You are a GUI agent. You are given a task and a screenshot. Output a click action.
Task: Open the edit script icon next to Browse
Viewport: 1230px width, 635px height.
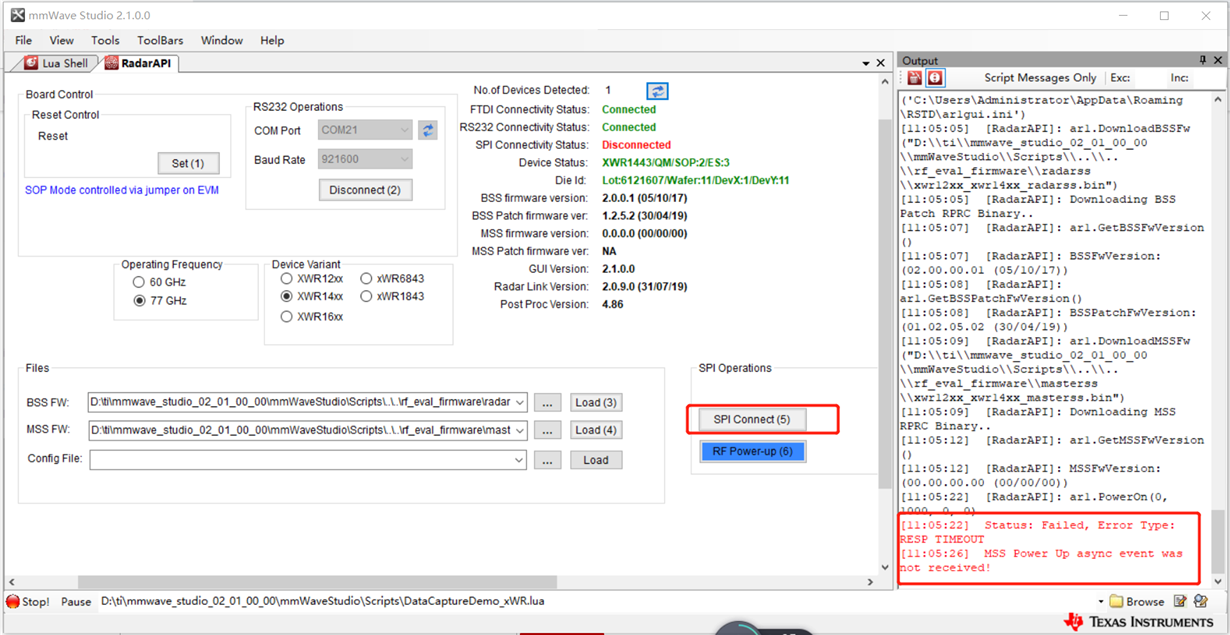(x=1180, y=601)
